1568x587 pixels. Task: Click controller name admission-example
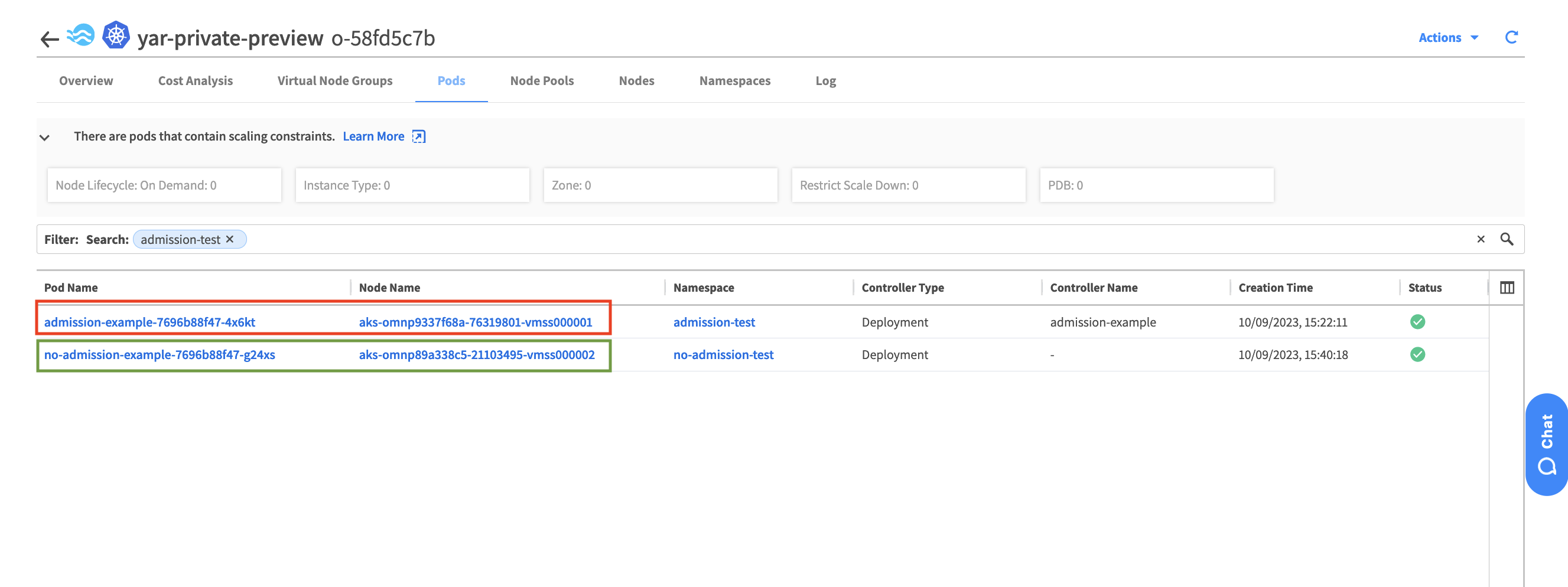pyautogui.click(x=1102, y=322)
